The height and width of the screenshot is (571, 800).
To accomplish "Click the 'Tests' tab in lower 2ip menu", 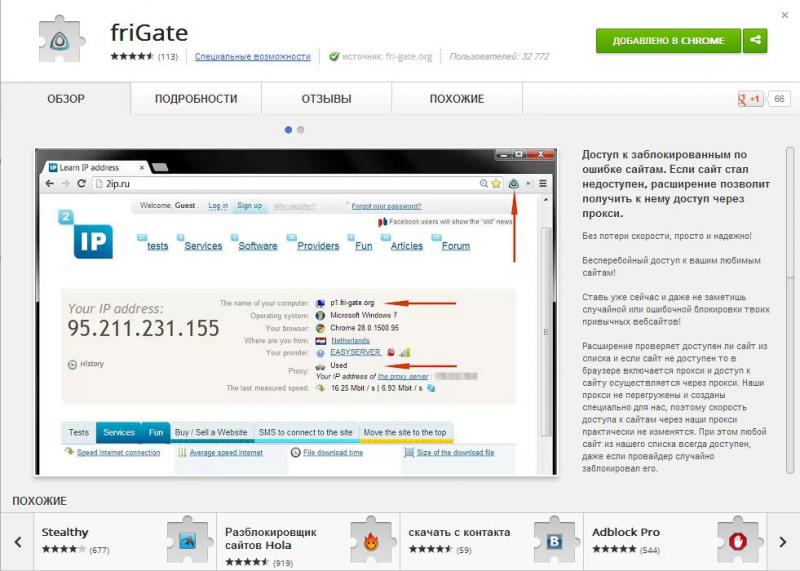I will (79, 432).
